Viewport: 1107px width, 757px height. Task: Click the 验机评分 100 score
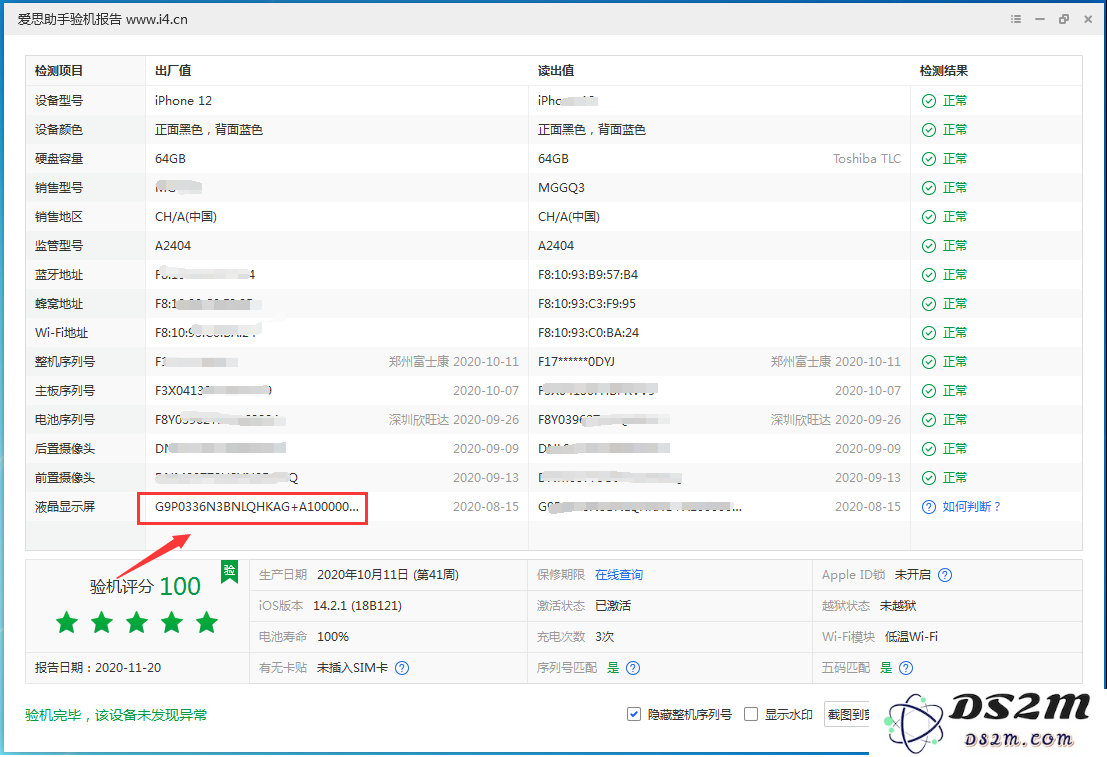[145, 586]
